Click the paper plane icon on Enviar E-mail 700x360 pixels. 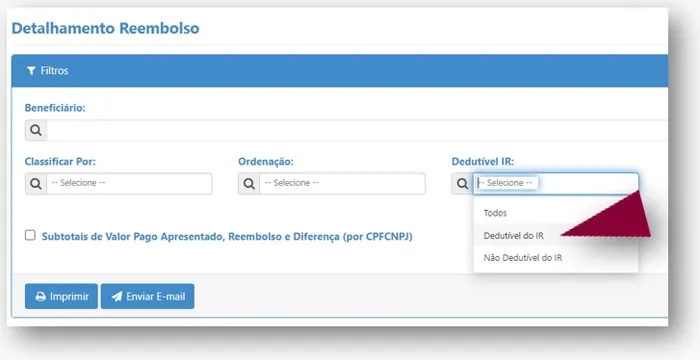coord(117,297)
